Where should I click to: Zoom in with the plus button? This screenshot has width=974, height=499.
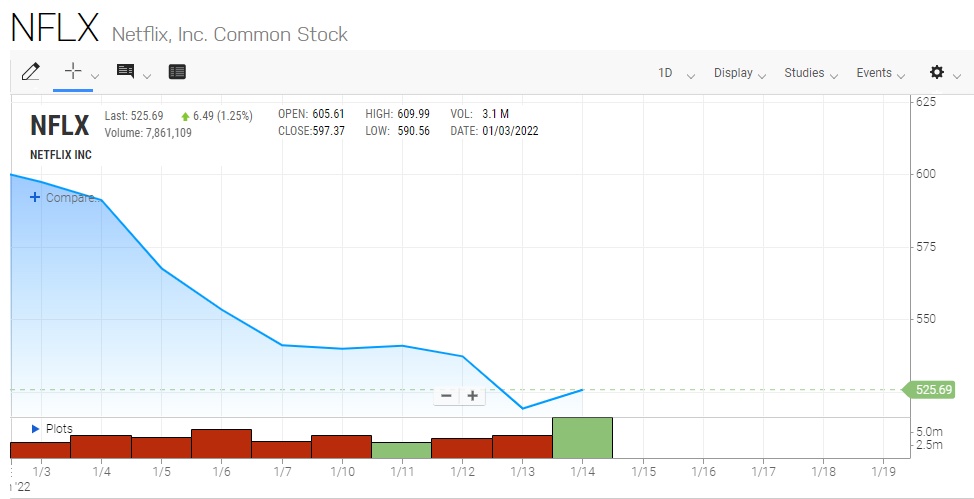[472, 395]
